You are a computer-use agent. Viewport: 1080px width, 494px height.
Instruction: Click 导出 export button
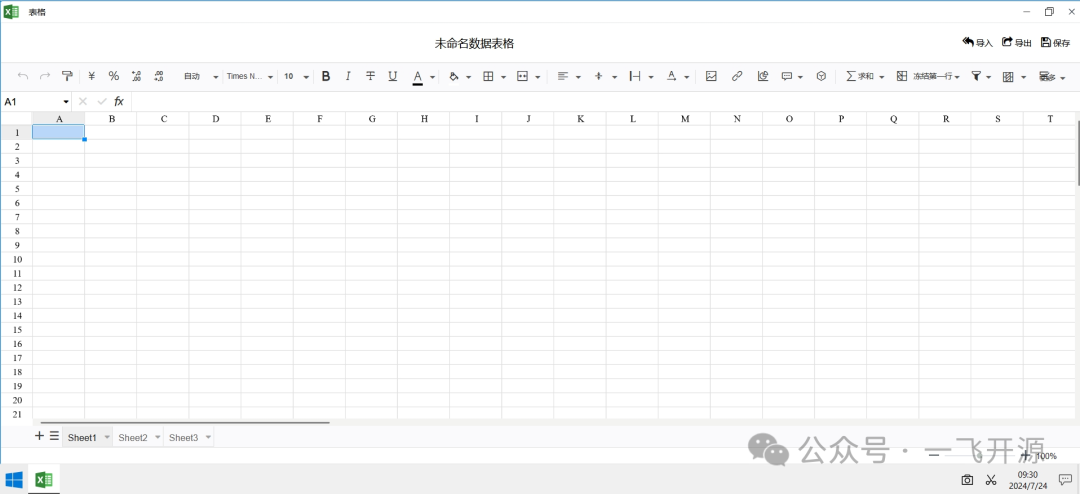tap(1017, 43)
